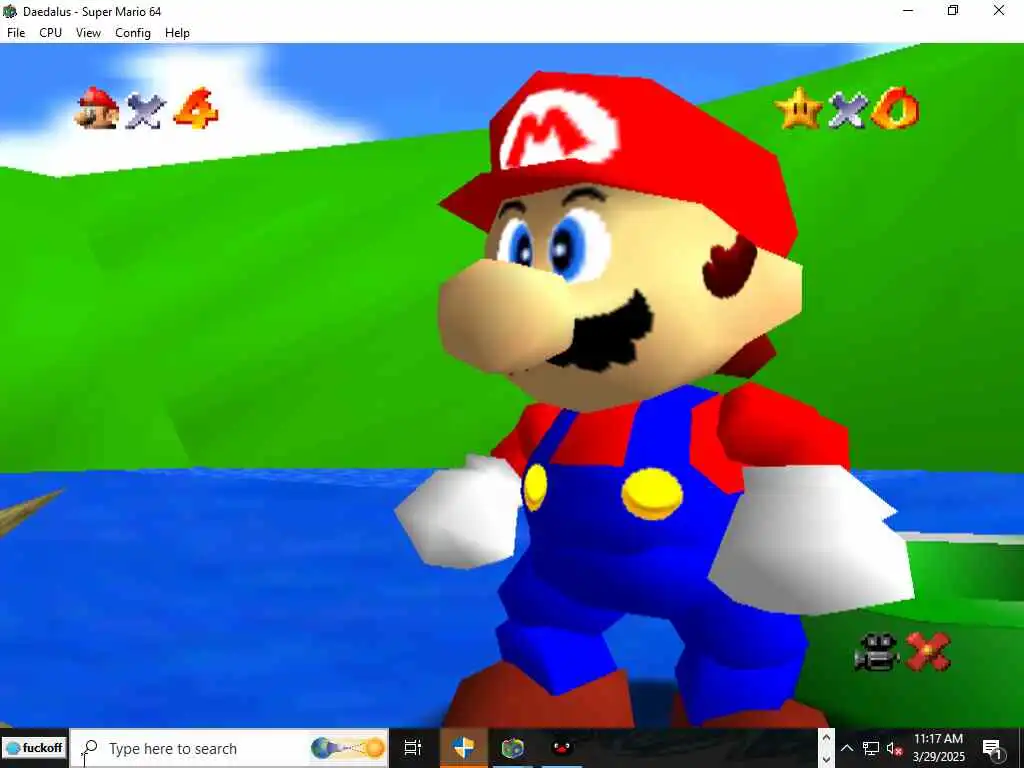This screenshot has width=1024, height=768.
Task: Restore down the Daedalus window
Action: point(953,10)
